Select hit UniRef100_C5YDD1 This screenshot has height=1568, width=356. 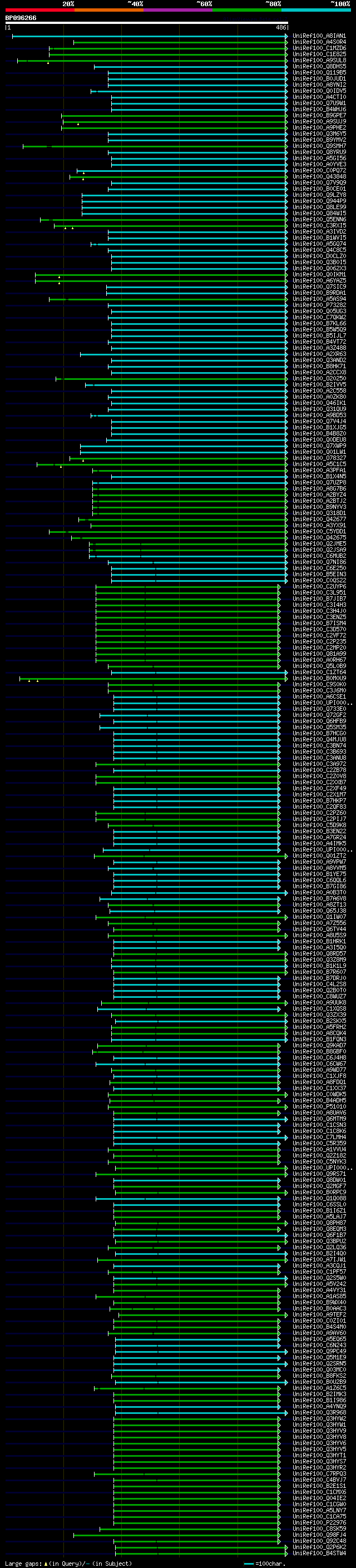[x=319, y=531]
